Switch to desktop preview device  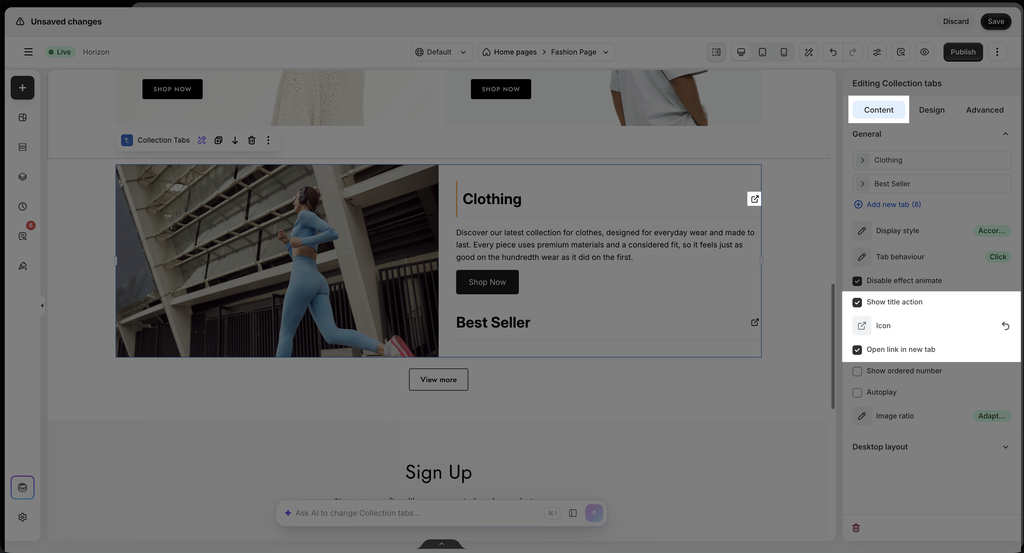[x=741, y=52]
